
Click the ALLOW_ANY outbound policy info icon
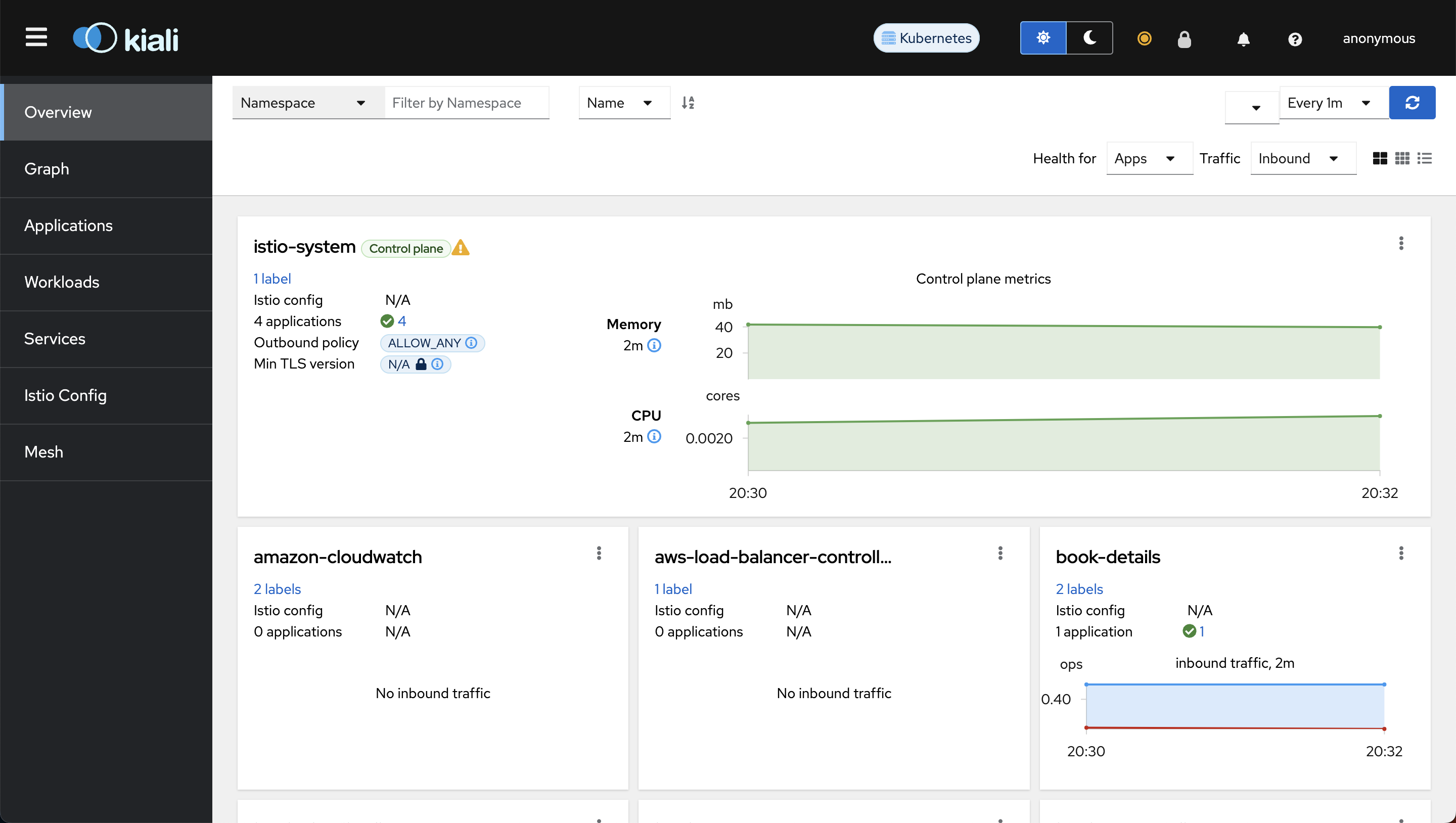coord(471,343)
